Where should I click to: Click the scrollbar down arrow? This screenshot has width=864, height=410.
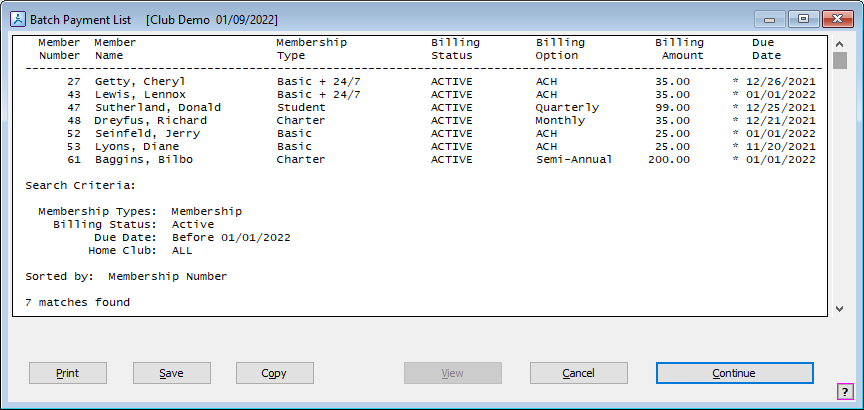point(840,308)
